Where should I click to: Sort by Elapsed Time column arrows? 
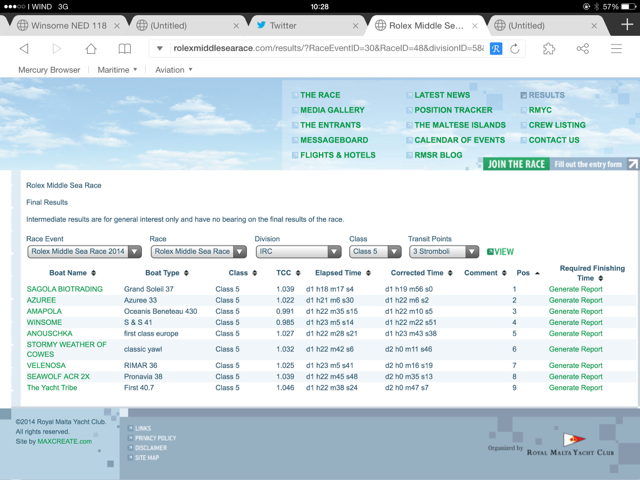tap(368, 273)
